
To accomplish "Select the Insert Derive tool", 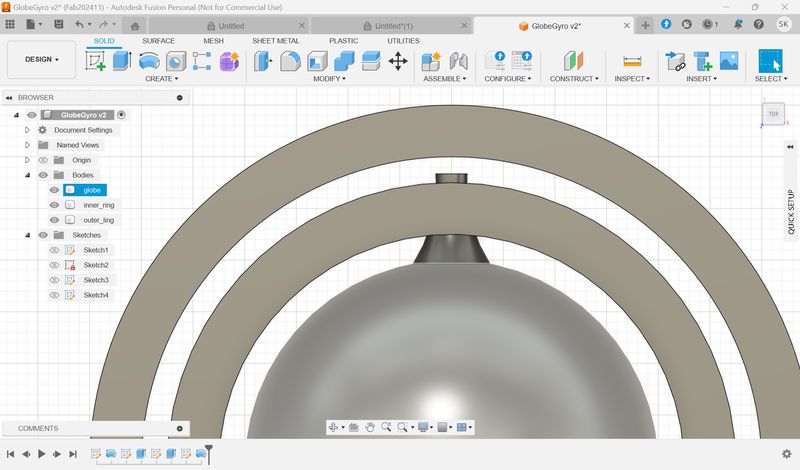I will click(x=676, y=61).
